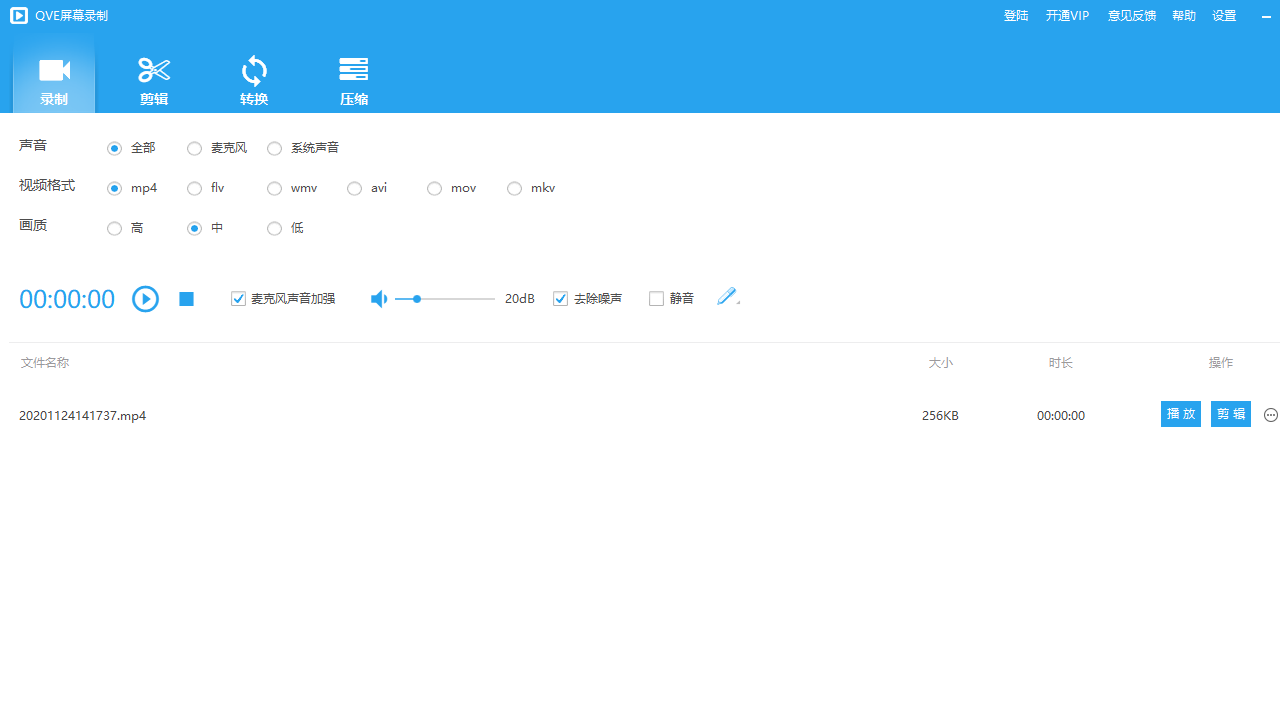1280x720 pixels.
Task: Open the 帮助 help menu
Action: click(x=1184, y=16)
